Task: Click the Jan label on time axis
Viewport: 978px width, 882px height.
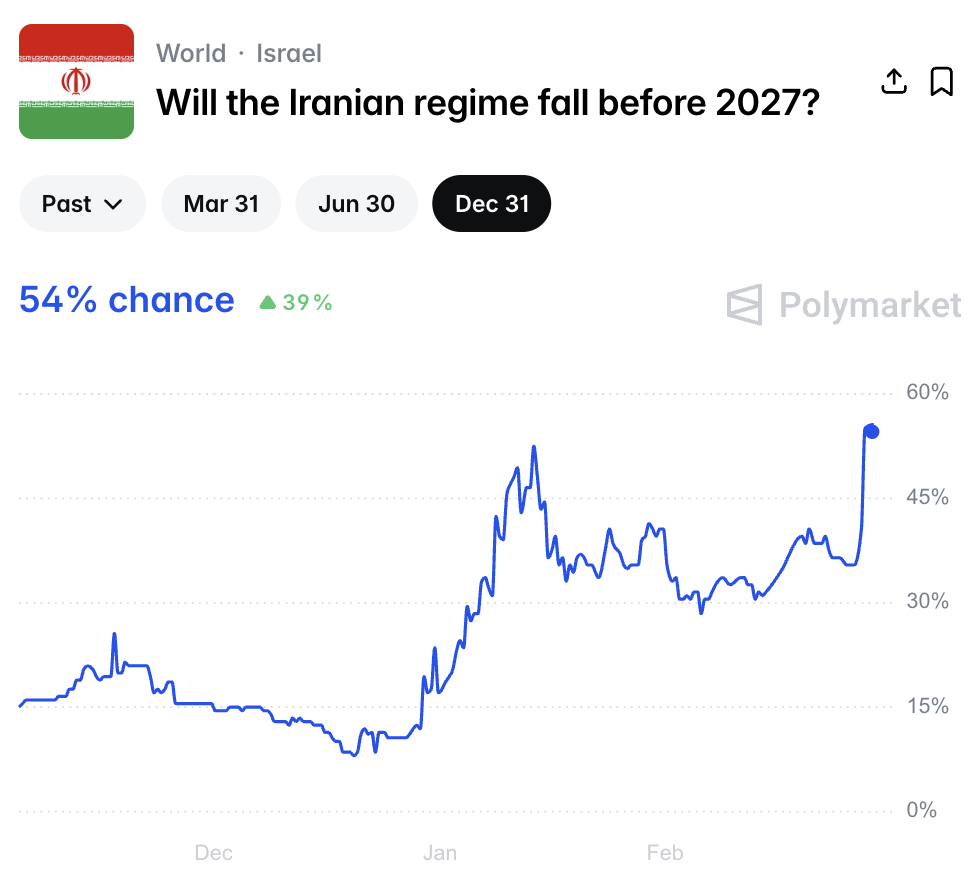Action: (x=440, y=853)
